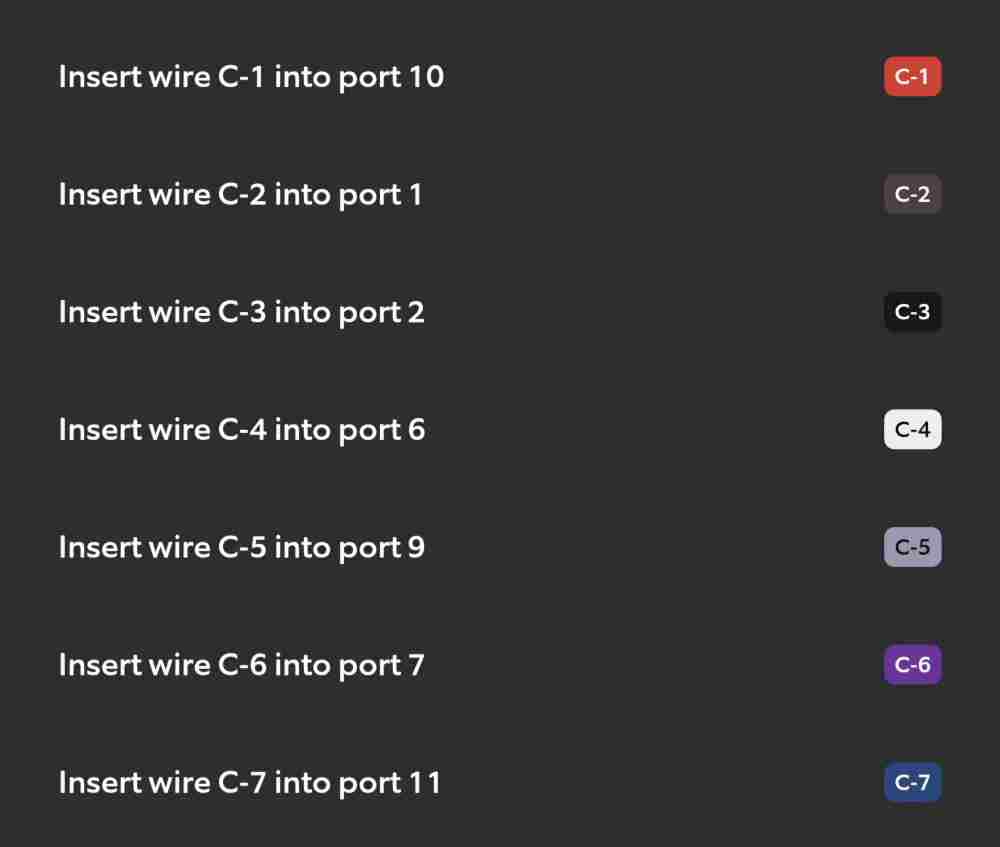Select instruction 'Insert wire C-1 into port 10'
Image resolution: width=1000 pixels, height=847 pixels.
point(251,77)
